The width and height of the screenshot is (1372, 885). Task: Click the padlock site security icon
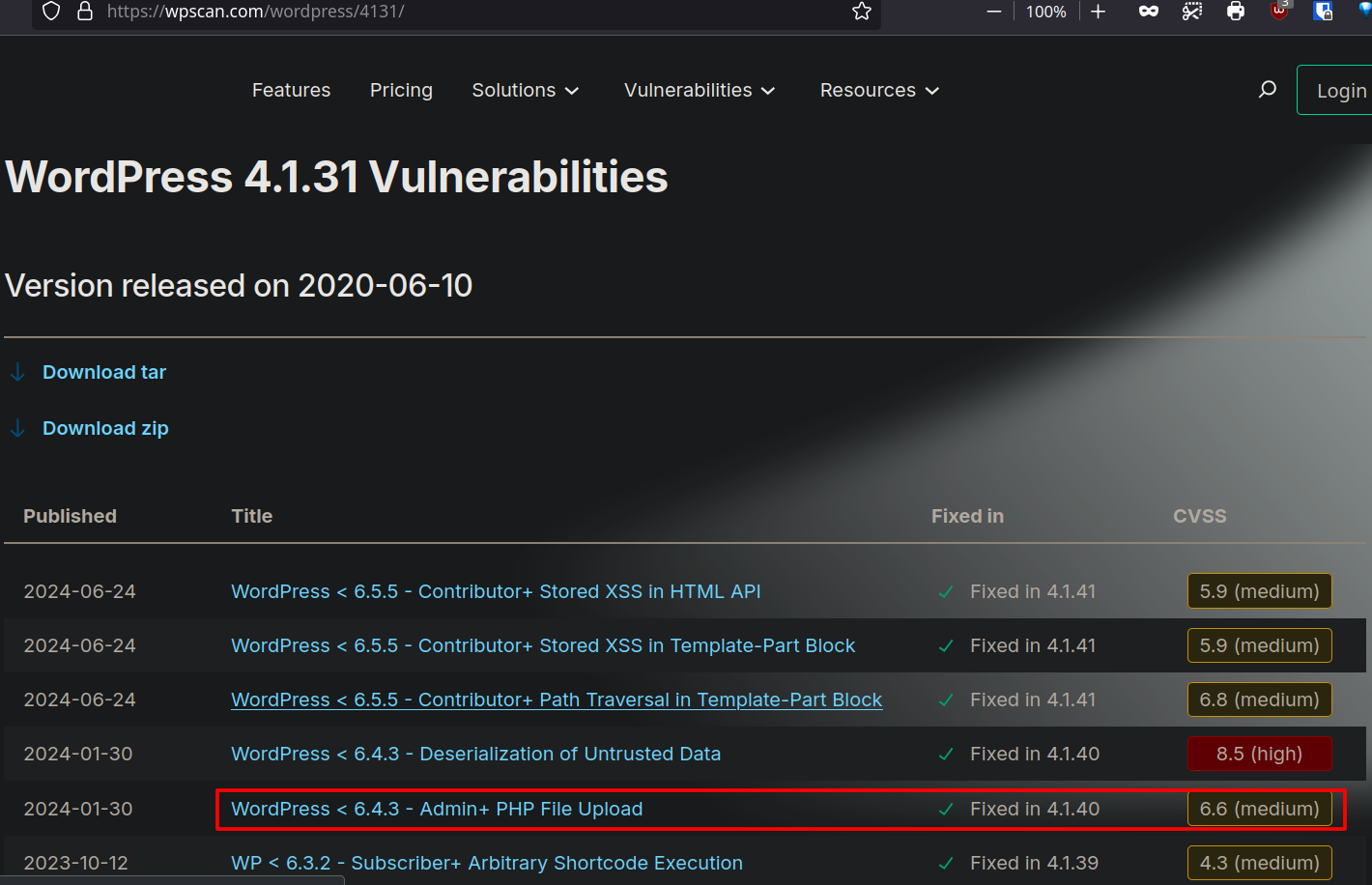click(85, 12)
